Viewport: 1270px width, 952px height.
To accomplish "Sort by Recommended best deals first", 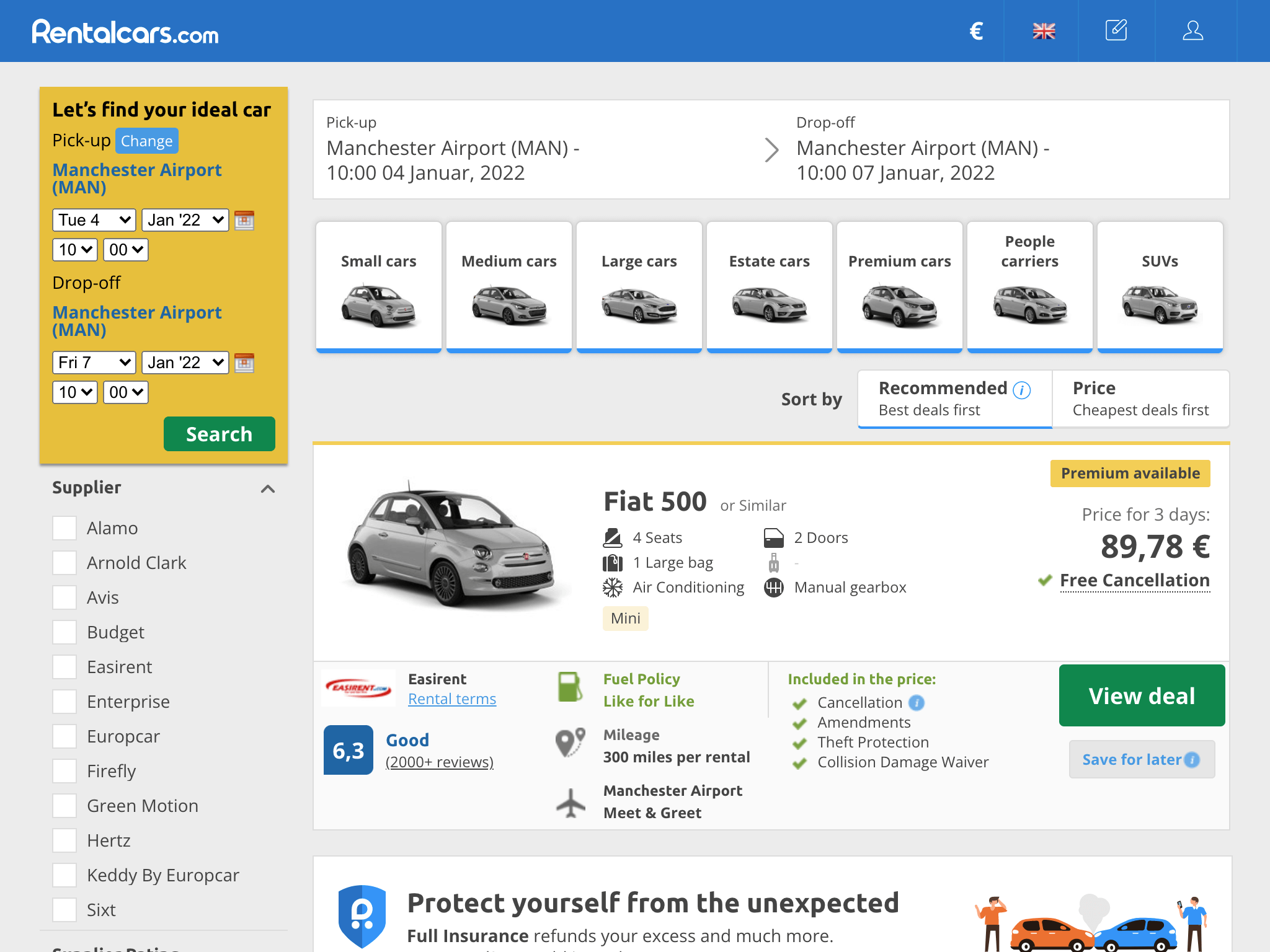I will pos(955,399).
